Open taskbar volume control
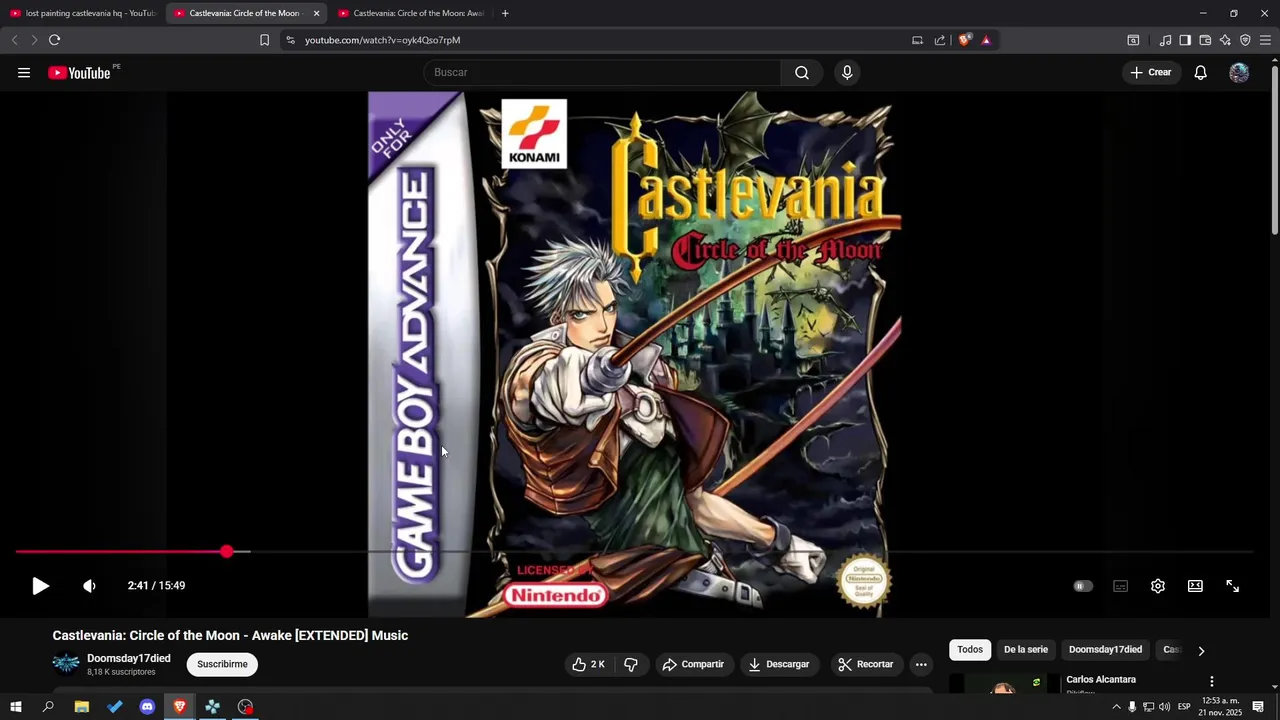 pos(1165,707)
